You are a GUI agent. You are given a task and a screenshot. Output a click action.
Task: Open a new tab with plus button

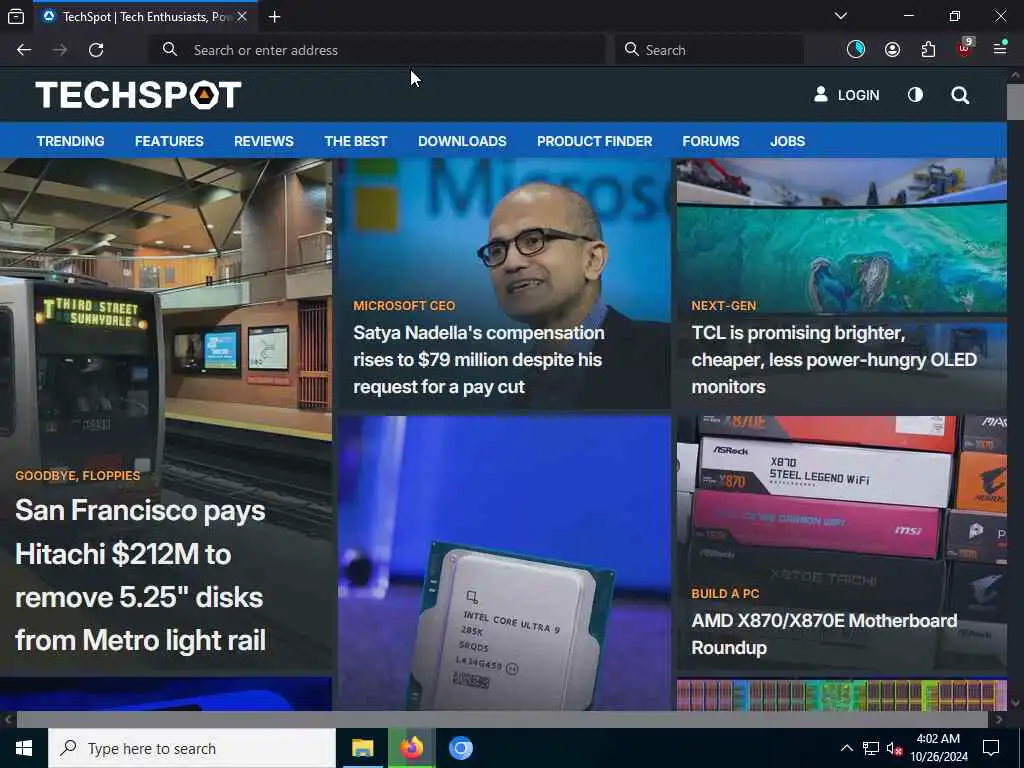(274, 17)
